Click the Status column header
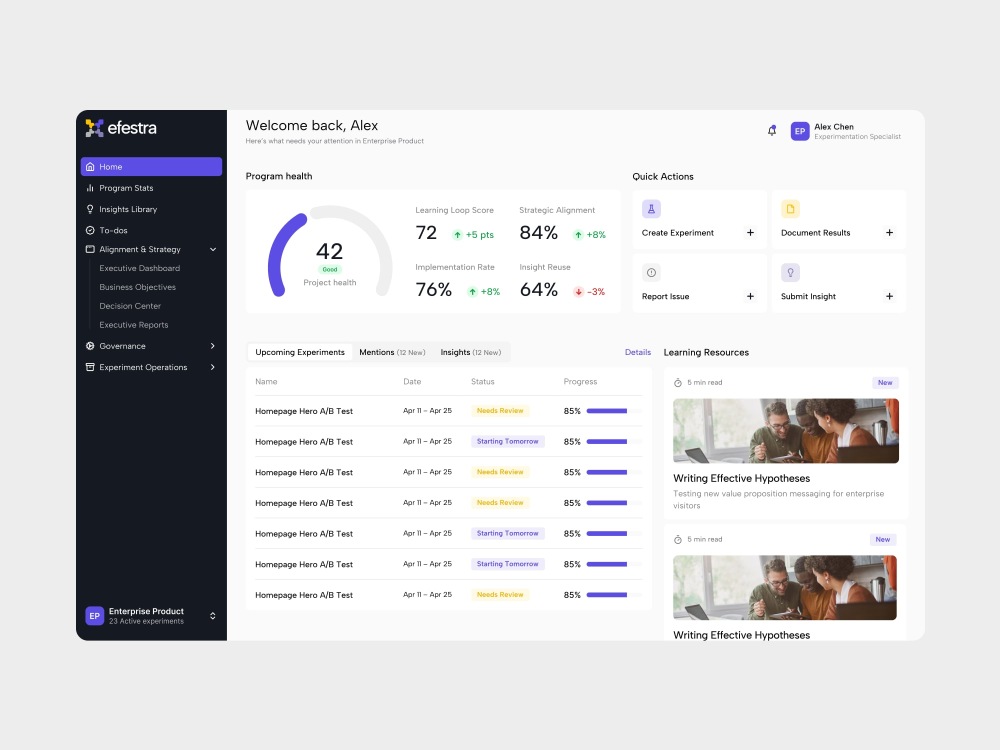 [483, 381]
